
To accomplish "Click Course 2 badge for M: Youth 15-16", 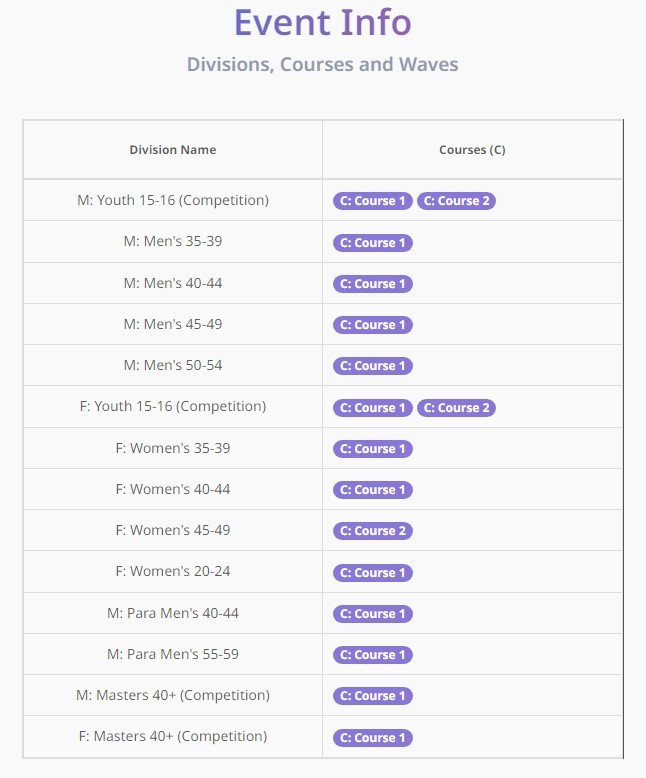I will point(456,201).
